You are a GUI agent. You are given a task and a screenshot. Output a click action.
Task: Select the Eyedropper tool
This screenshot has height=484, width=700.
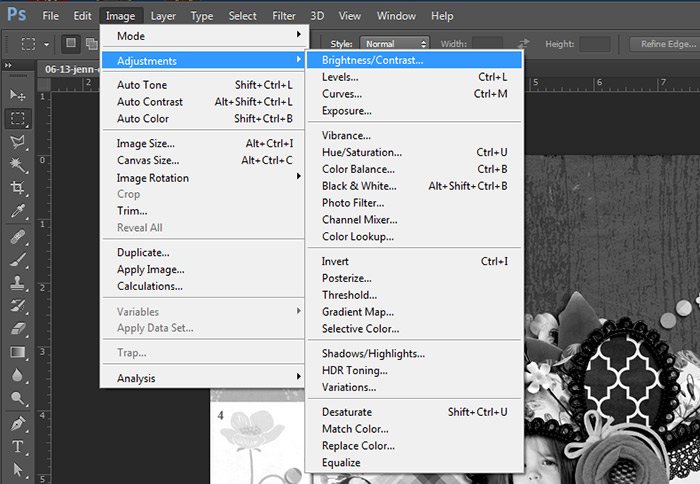(x=18, y=210)
